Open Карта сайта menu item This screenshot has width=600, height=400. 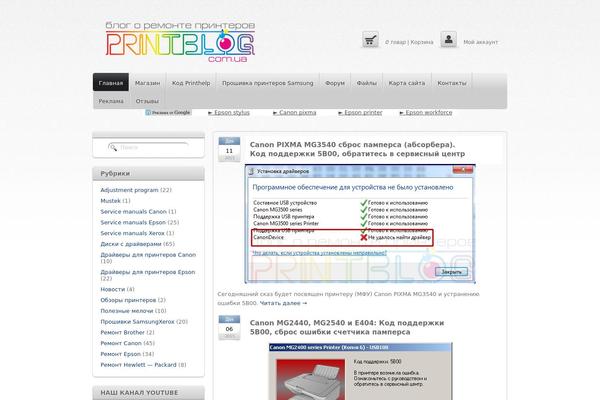407,83
